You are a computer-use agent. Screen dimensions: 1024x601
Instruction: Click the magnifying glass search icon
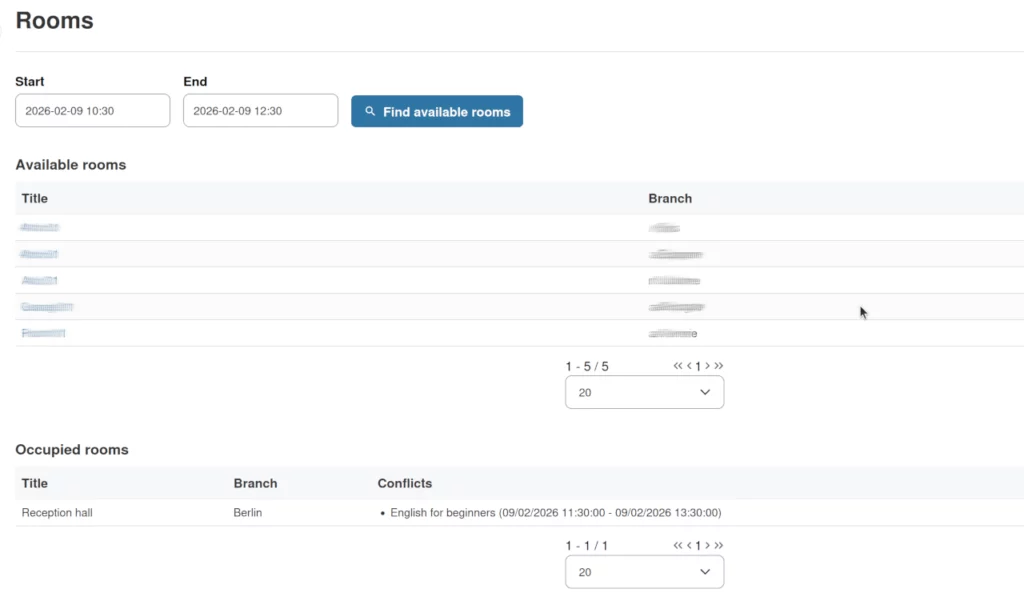click(371, 111)
